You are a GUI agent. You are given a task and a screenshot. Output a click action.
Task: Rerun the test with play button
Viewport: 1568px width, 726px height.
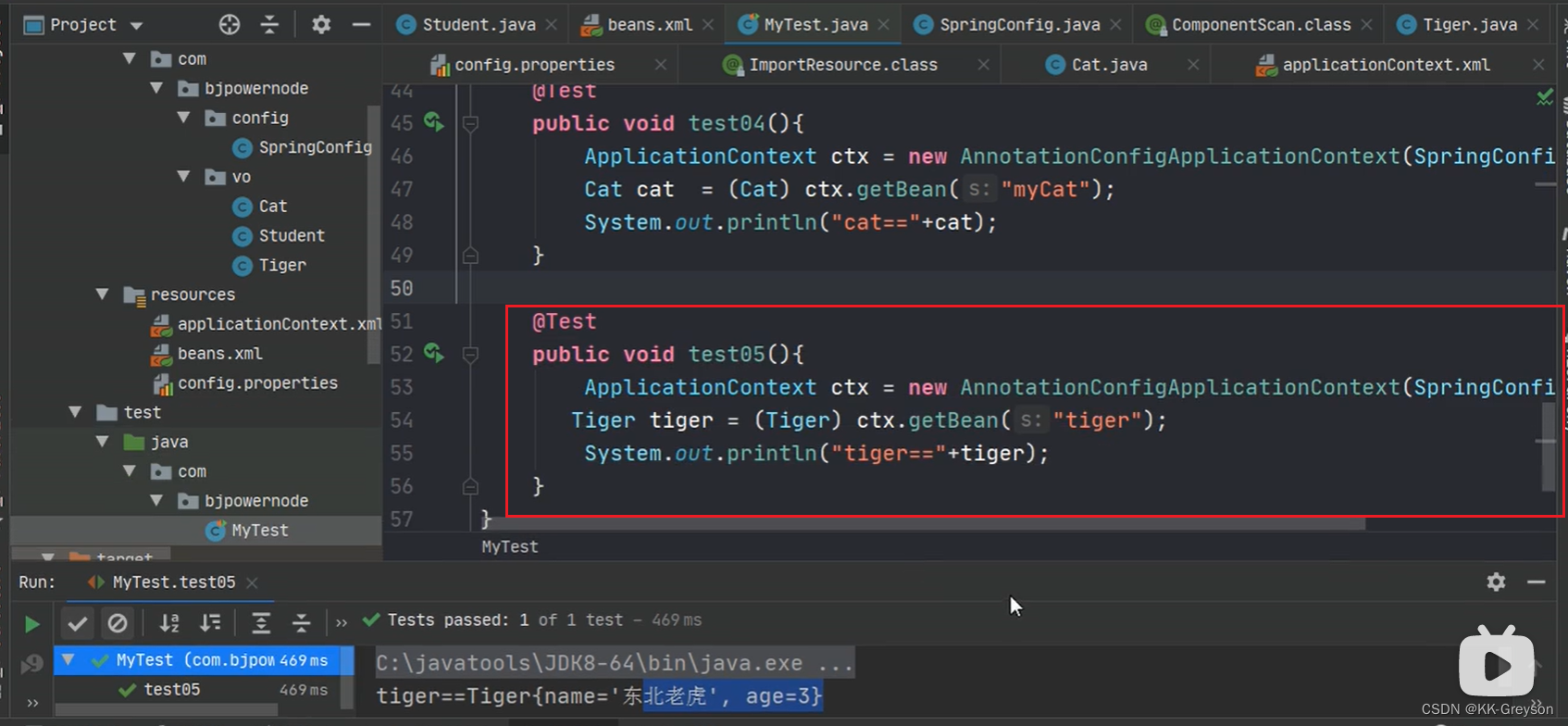tap(31, 624)
